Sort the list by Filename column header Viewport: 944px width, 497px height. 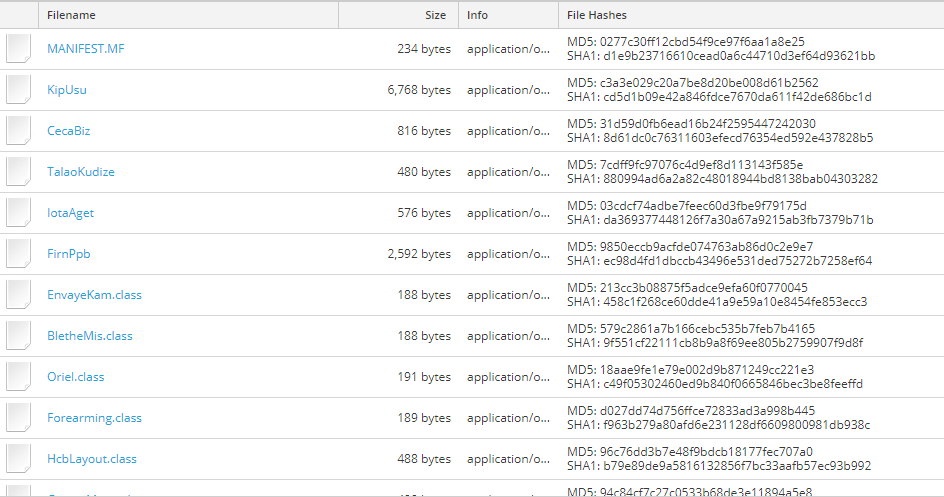coord(72,15)
